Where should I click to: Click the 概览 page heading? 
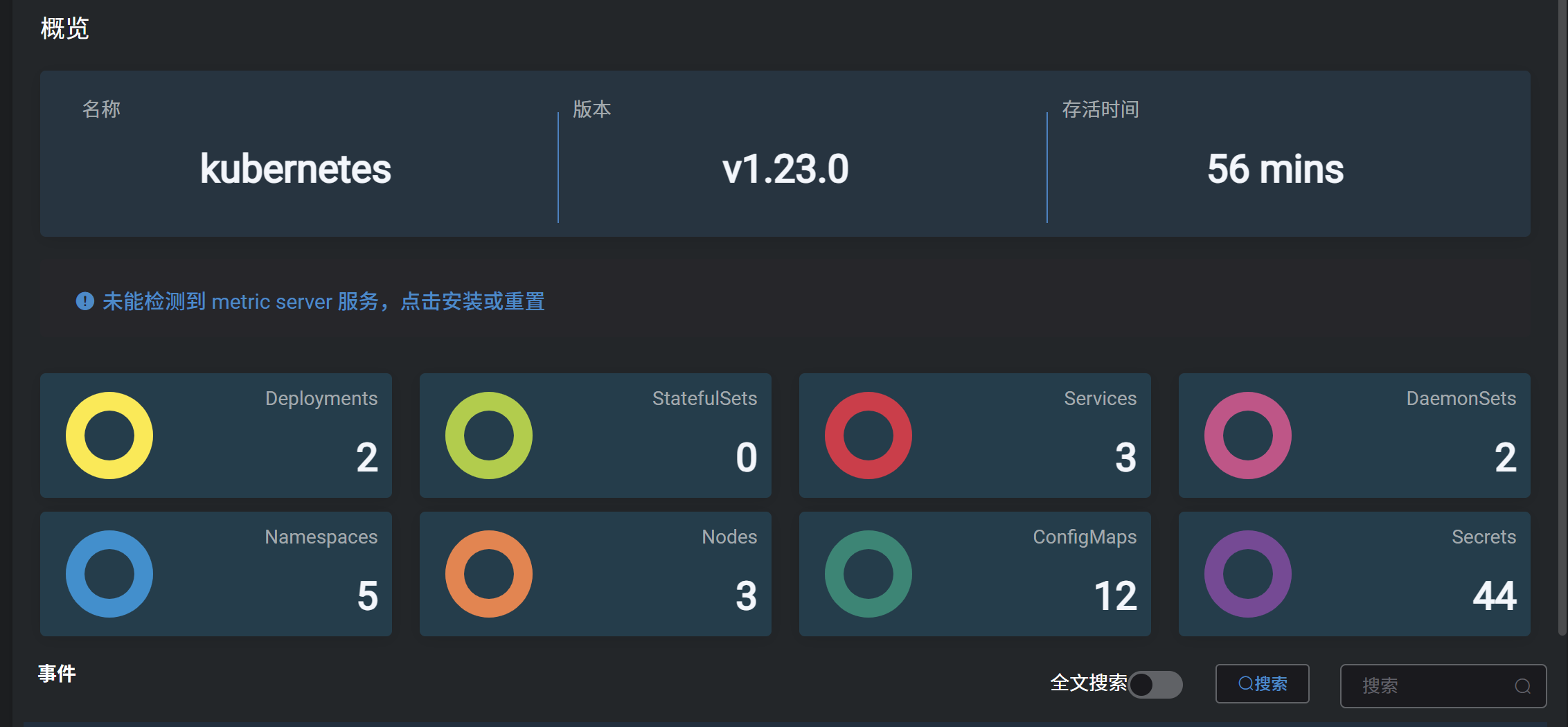(64, 28)
